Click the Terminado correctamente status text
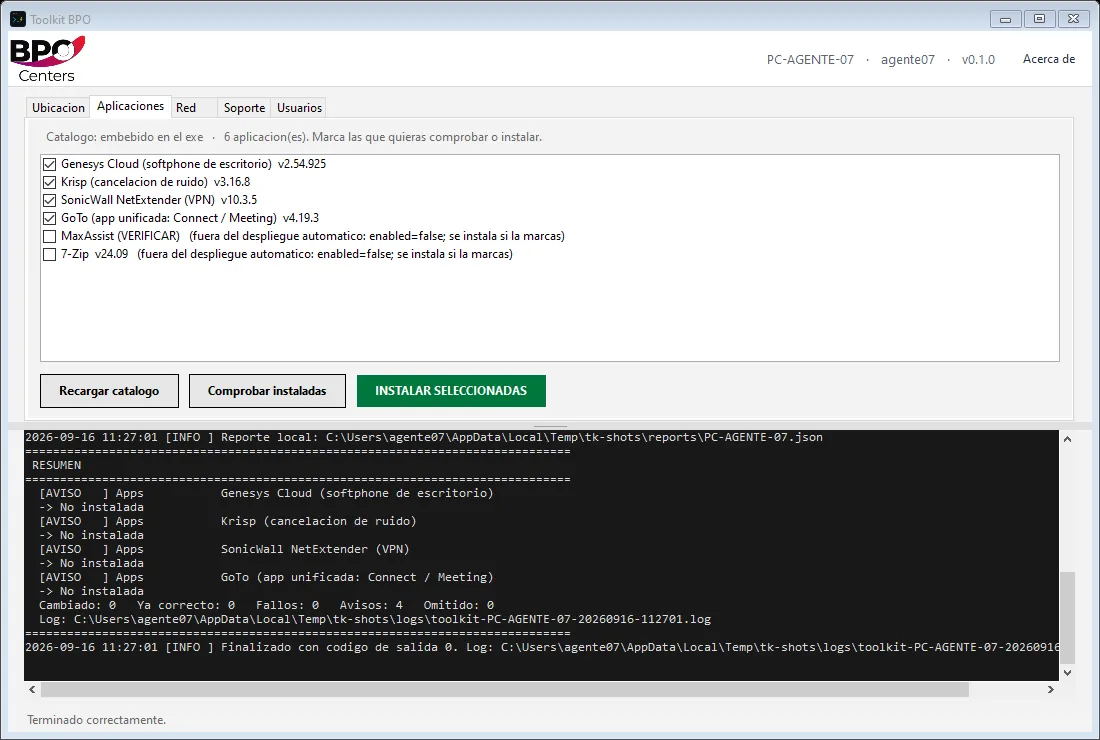This screenshot has width=1100, height=740. [97, 720]
